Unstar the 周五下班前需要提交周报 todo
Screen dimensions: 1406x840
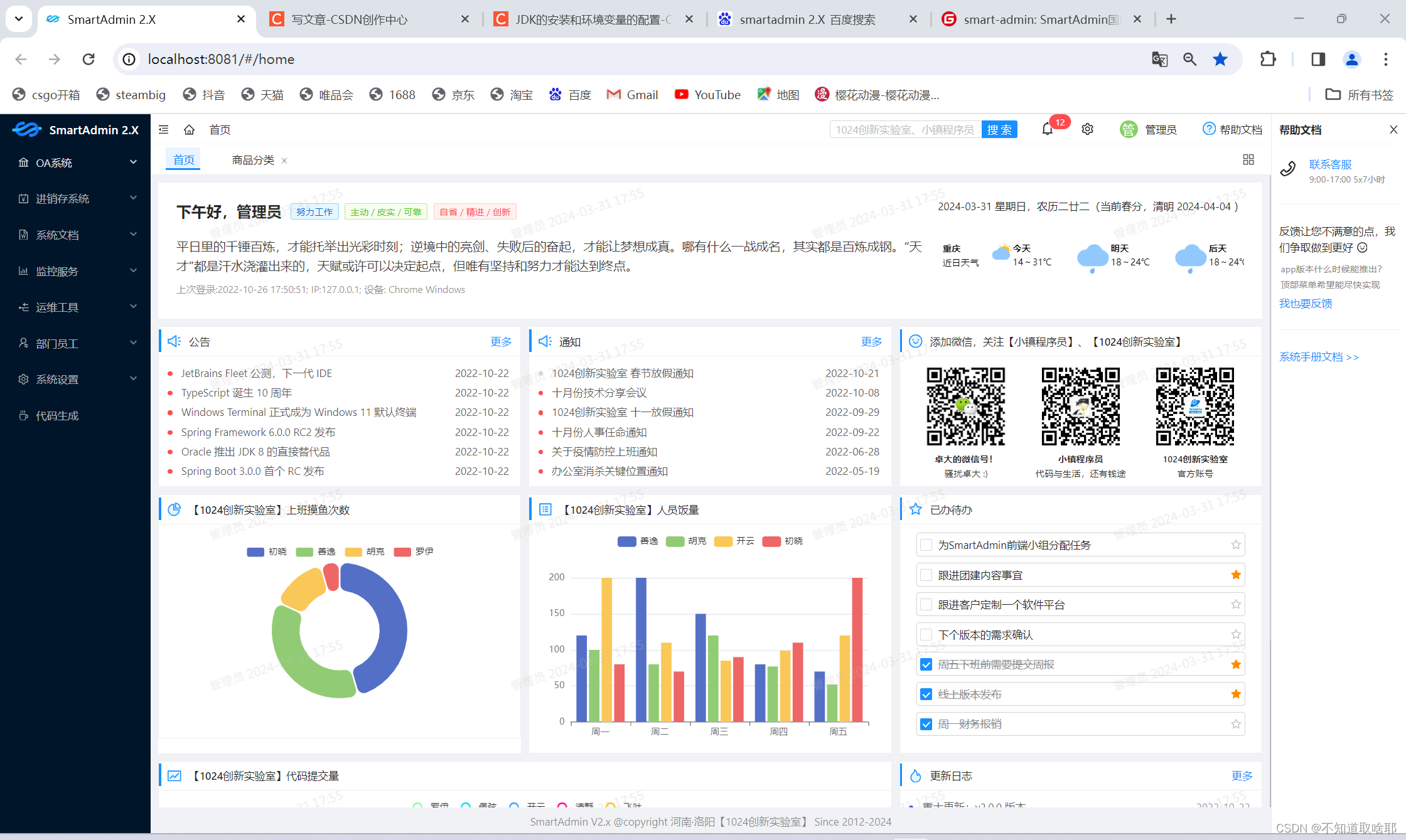pyautogui.click(x=1236, y=664)
